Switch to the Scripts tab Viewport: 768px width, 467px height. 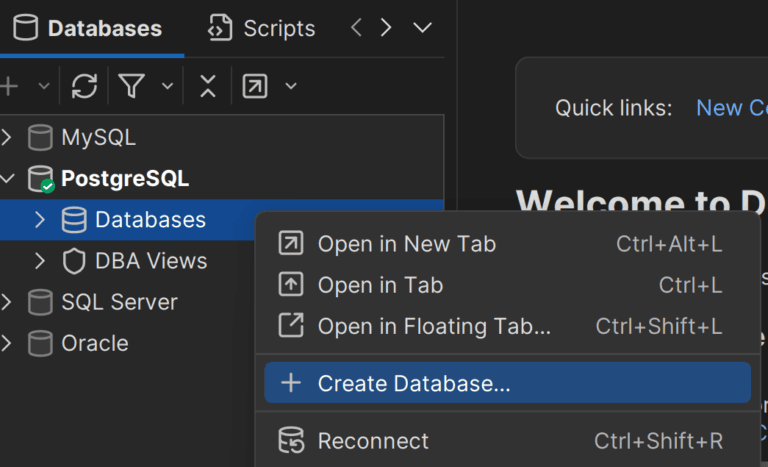[x=262, y=28]
